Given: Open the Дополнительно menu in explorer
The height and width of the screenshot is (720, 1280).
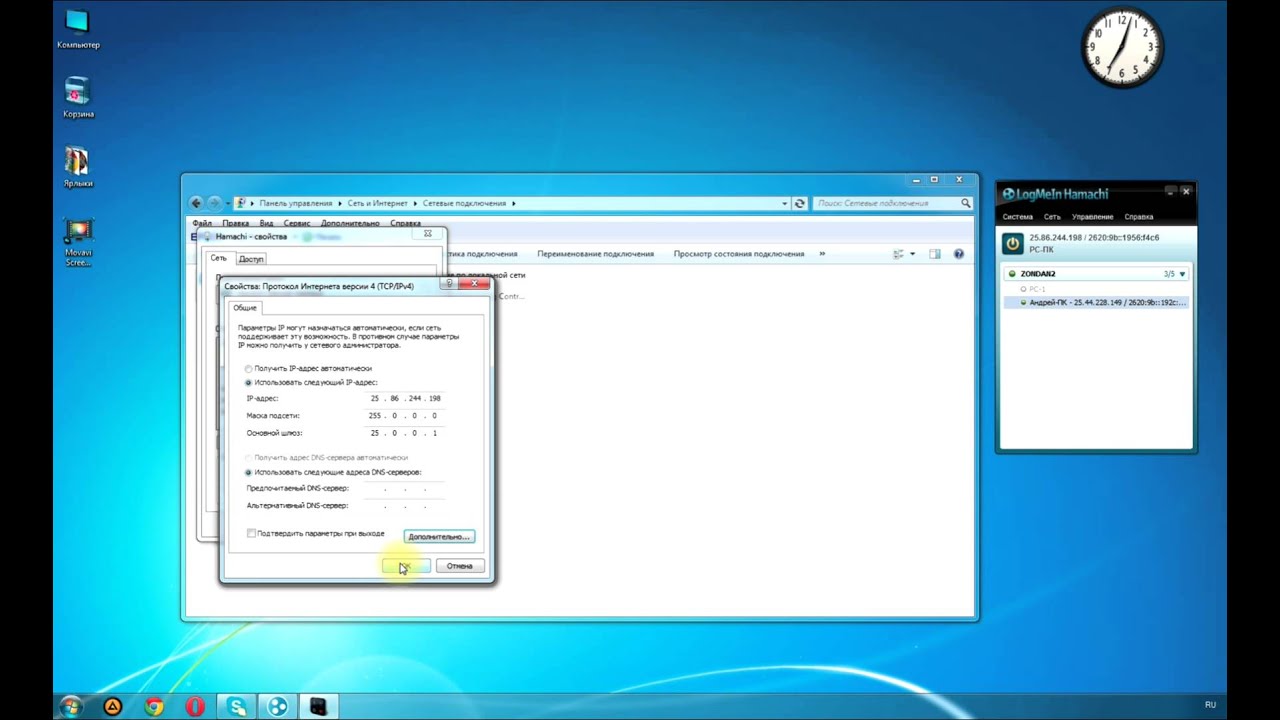Looking at the screenshot, I should pyautogui.click(x=350, y=224).
